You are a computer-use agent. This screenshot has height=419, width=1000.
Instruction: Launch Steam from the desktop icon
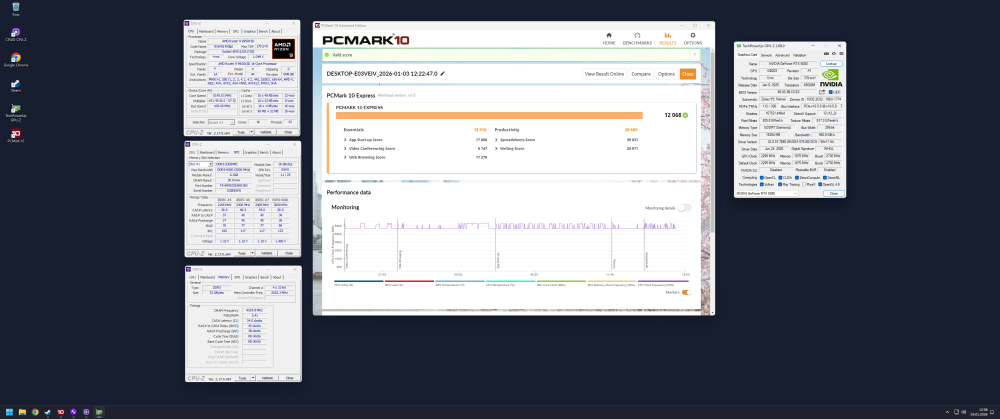point(15,86)
